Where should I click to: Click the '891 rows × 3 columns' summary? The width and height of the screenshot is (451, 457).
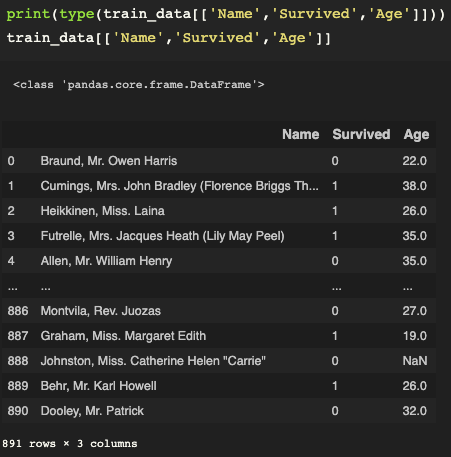point(69,444)
